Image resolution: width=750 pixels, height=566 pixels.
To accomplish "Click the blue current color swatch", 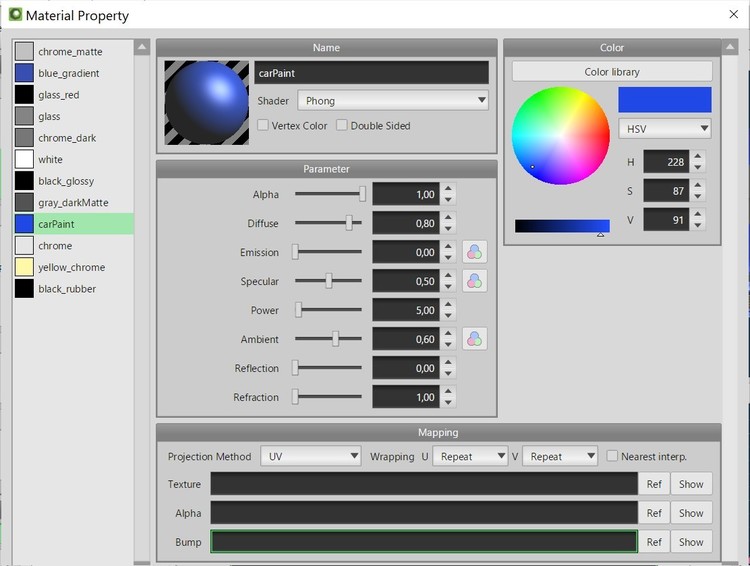I will (664, 100).
